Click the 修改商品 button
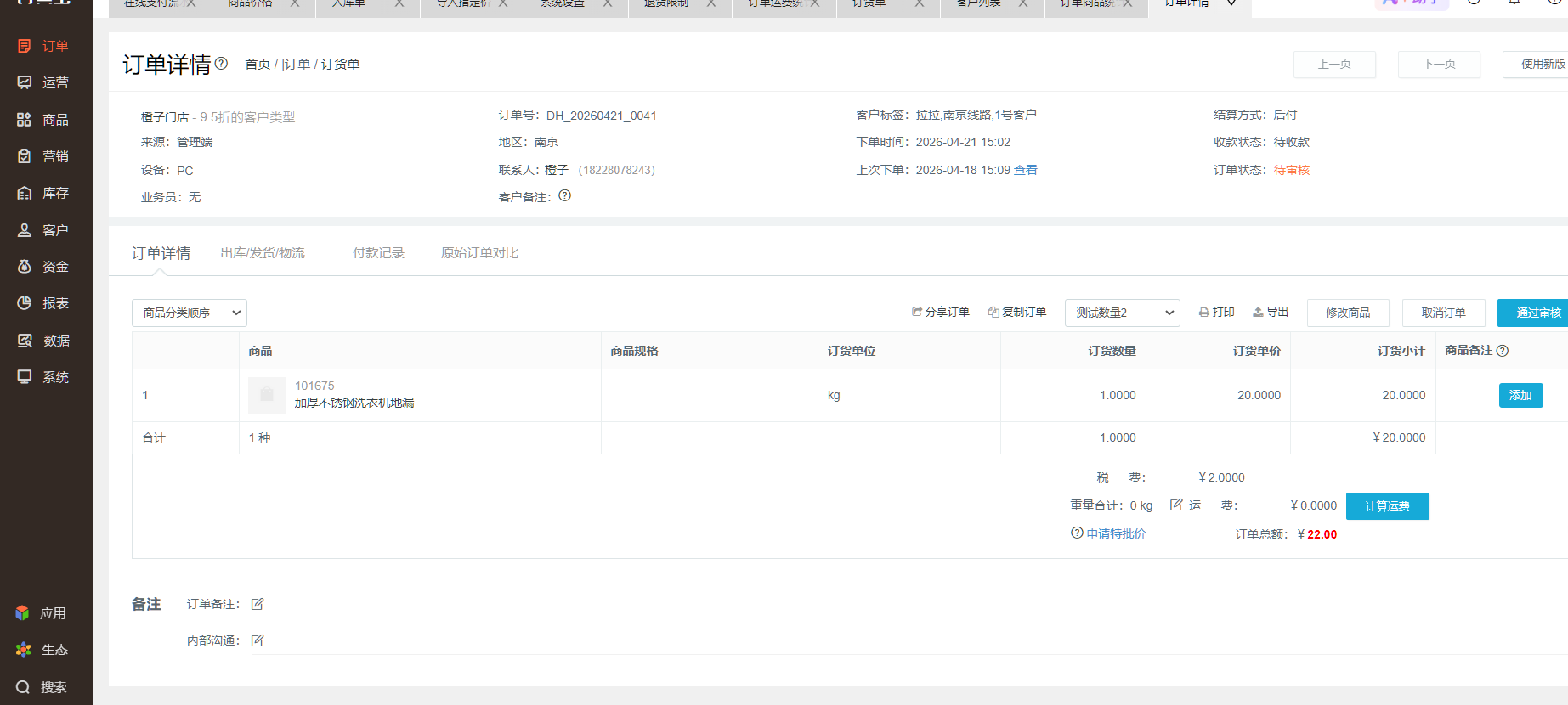The width and height of the screenshot is (1568, 705). (1348, 313)
